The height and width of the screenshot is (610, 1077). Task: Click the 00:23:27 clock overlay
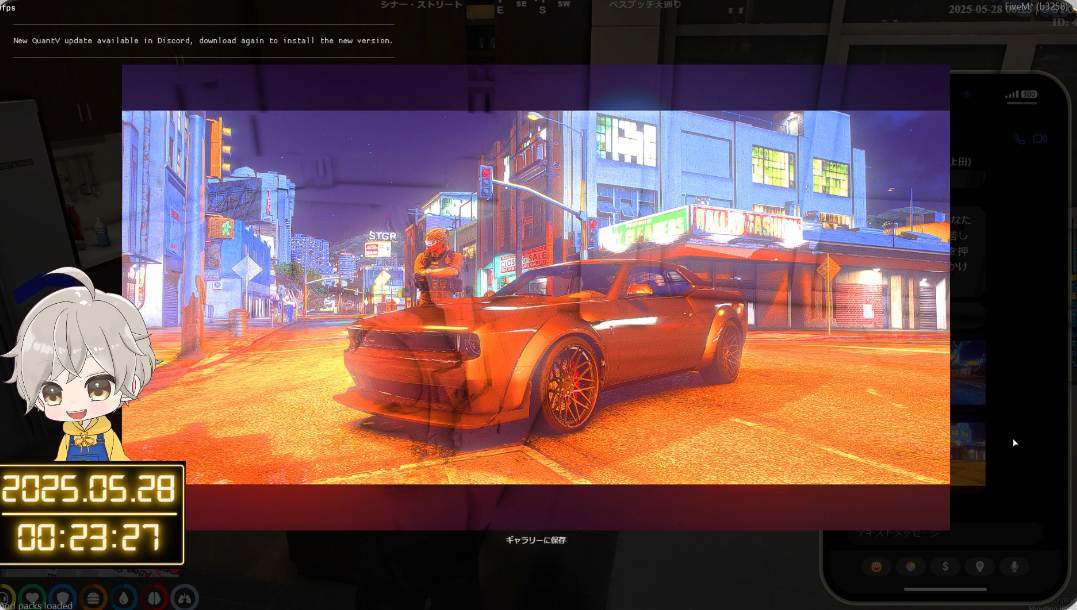coord(89,537)
